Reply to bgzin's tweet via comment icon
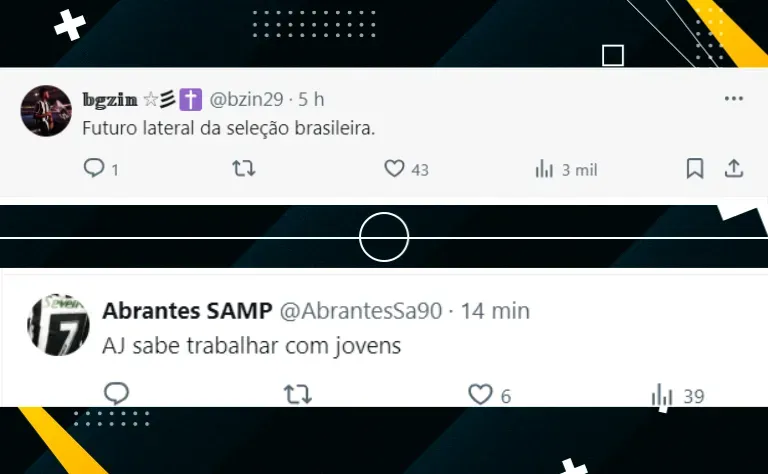Viewport: 768px width, 474px height. click(x=94, y=168)
